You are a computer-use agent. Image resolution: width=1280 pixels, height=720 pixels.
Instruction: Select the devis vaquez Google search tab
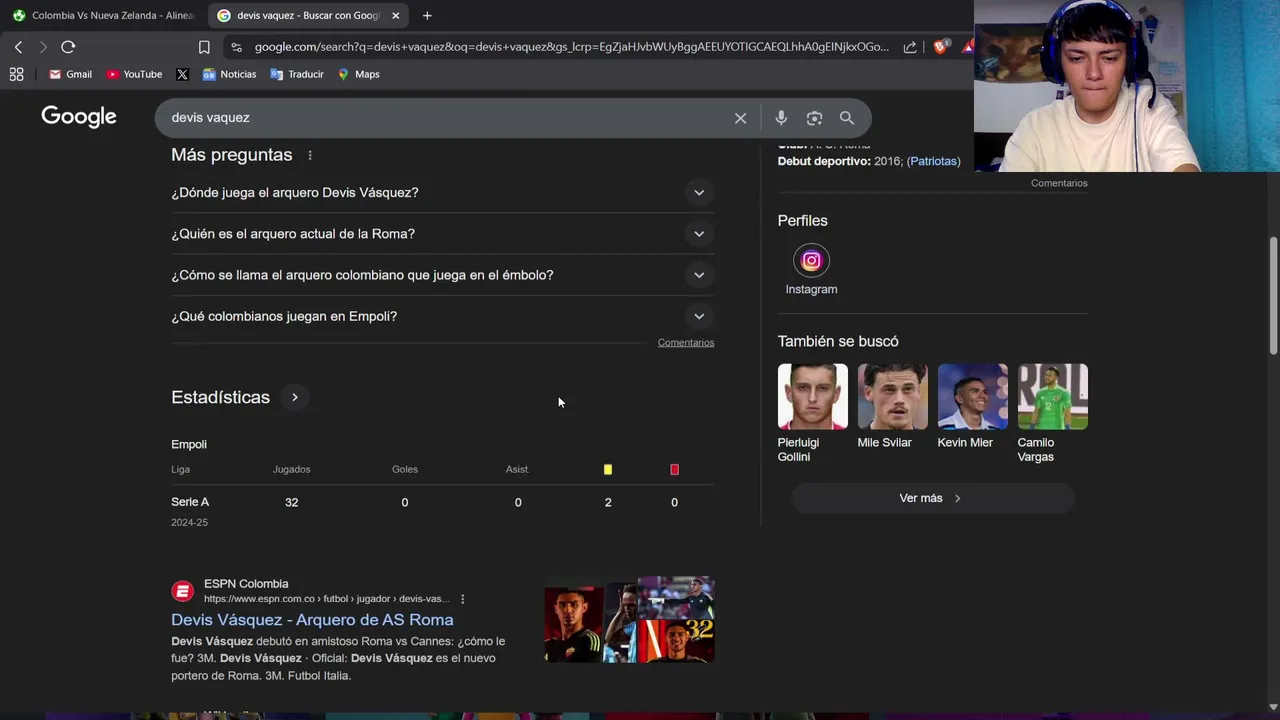pos(308,15)
